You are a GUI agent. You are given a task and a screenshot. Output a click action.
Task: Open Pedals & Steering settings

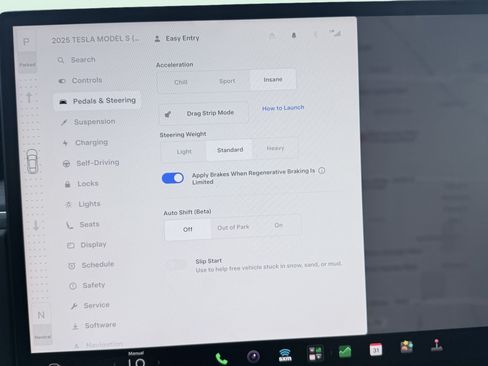pos(97,101)
